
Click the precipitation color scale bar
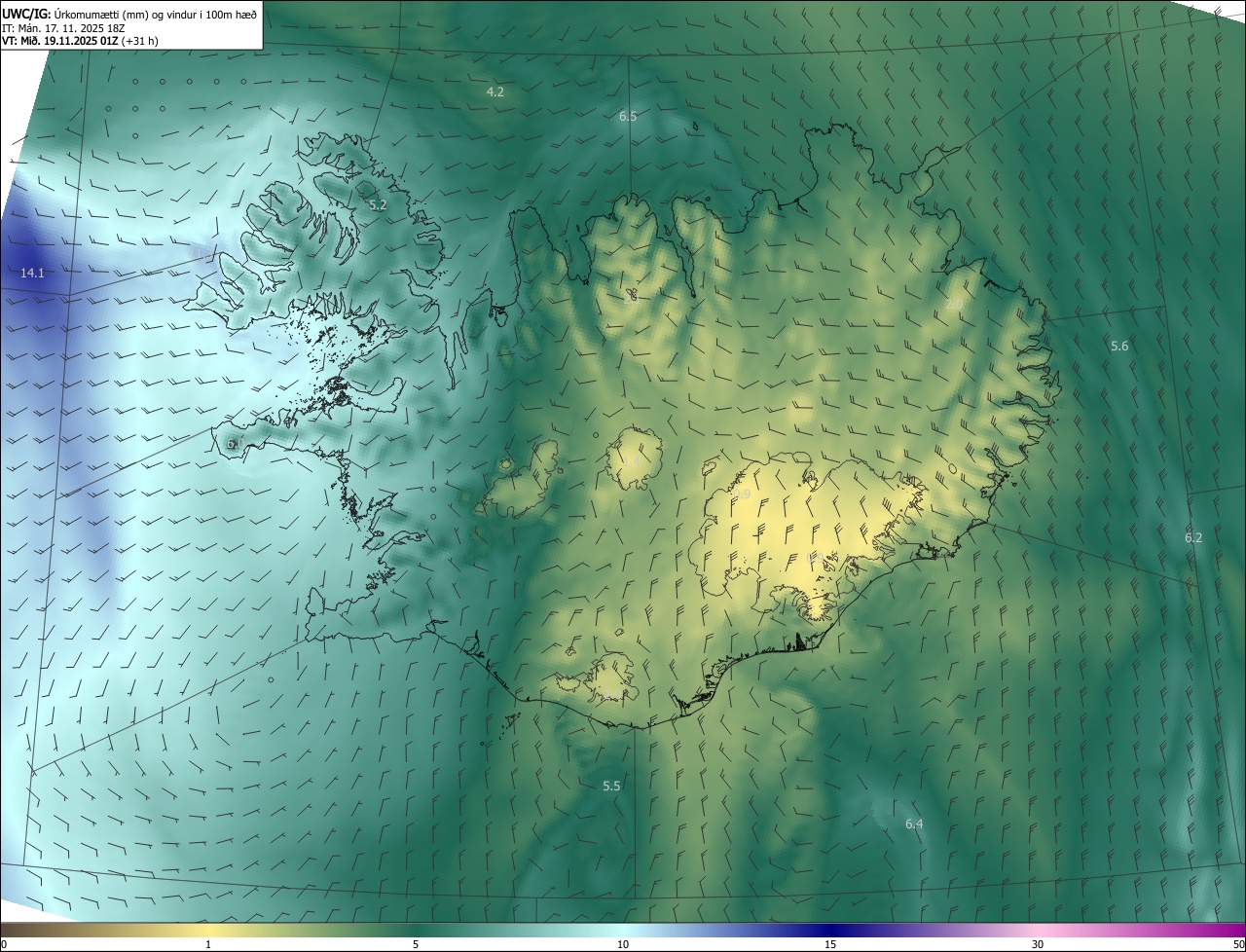[x=623, y=930]
